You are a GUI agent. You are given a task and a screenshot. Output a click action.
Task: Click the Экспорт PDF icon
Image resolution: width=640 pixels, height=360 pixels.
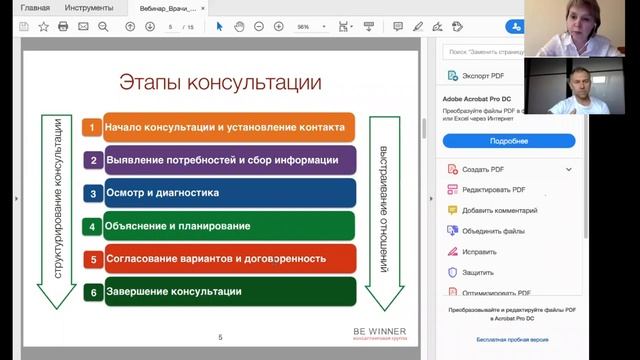[x=453, y=76]
